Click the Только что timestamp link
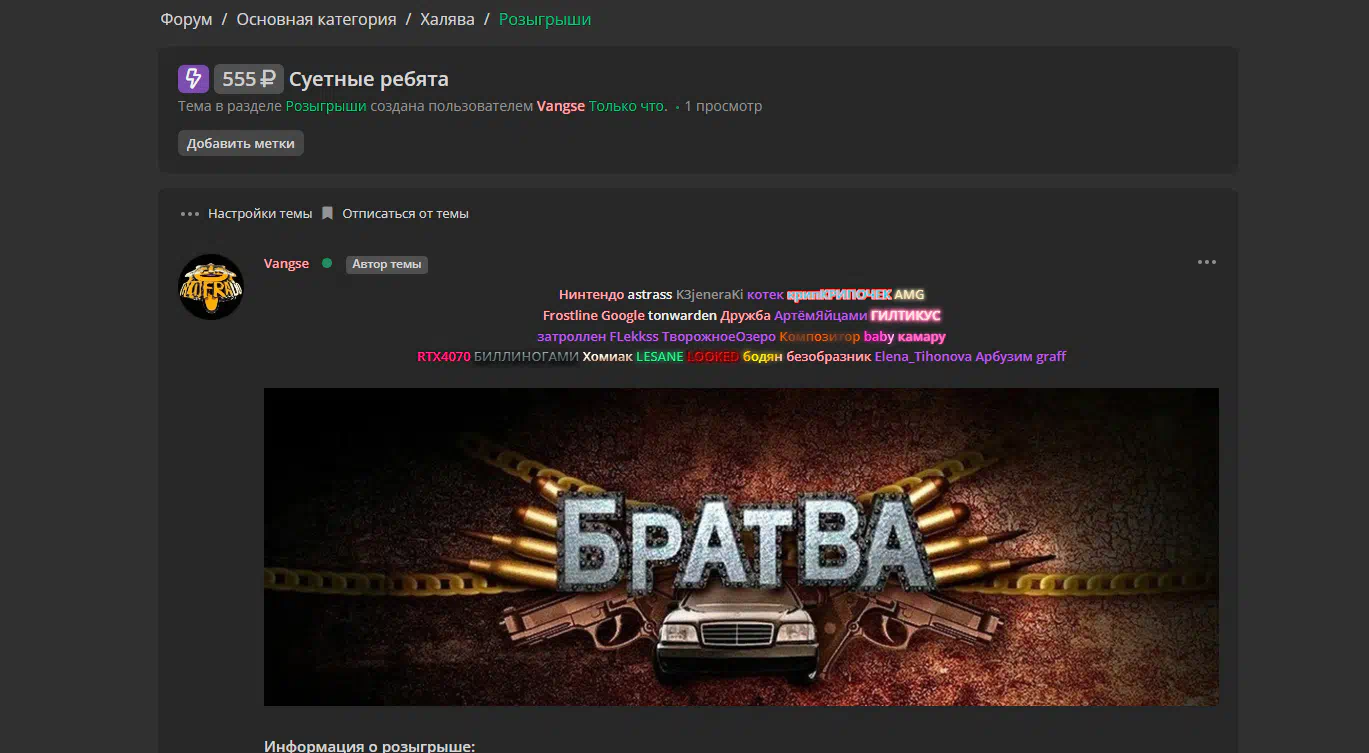 [628, 106]
